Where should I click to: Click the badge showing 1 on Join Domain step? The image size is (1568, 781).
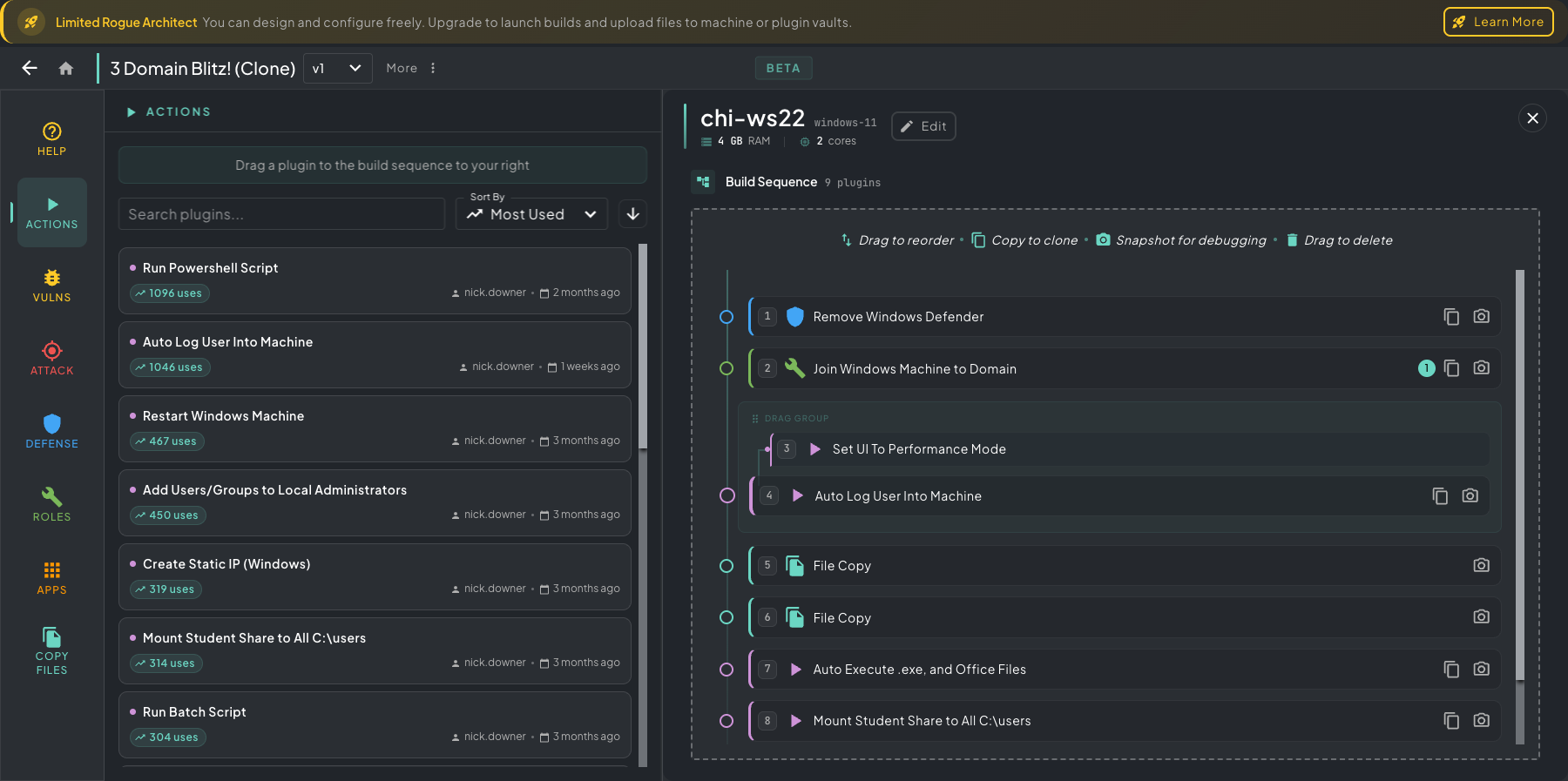[x=1426, y=368]
